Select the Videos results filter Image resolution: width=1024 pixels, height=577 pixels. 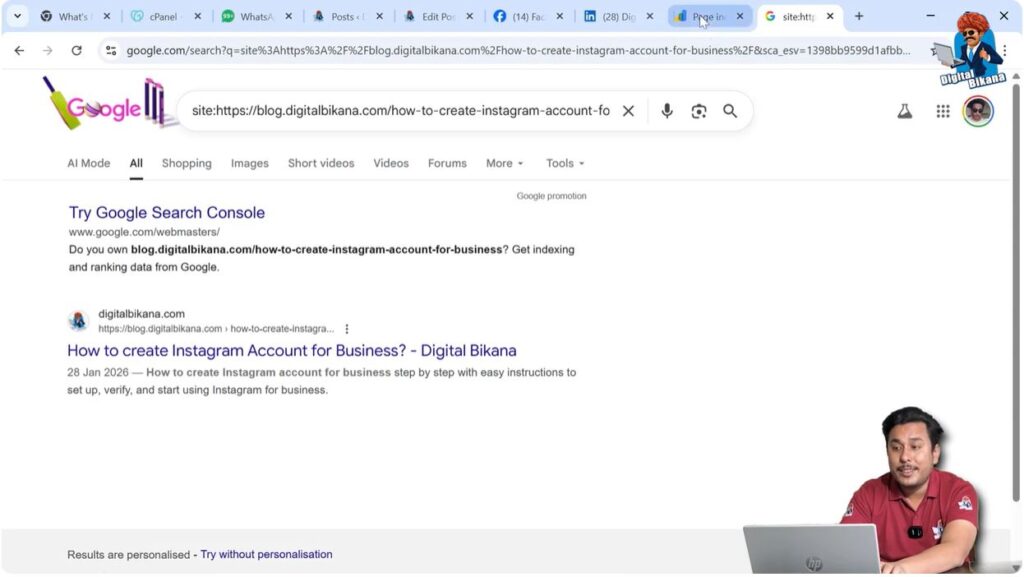pos(391,163)
